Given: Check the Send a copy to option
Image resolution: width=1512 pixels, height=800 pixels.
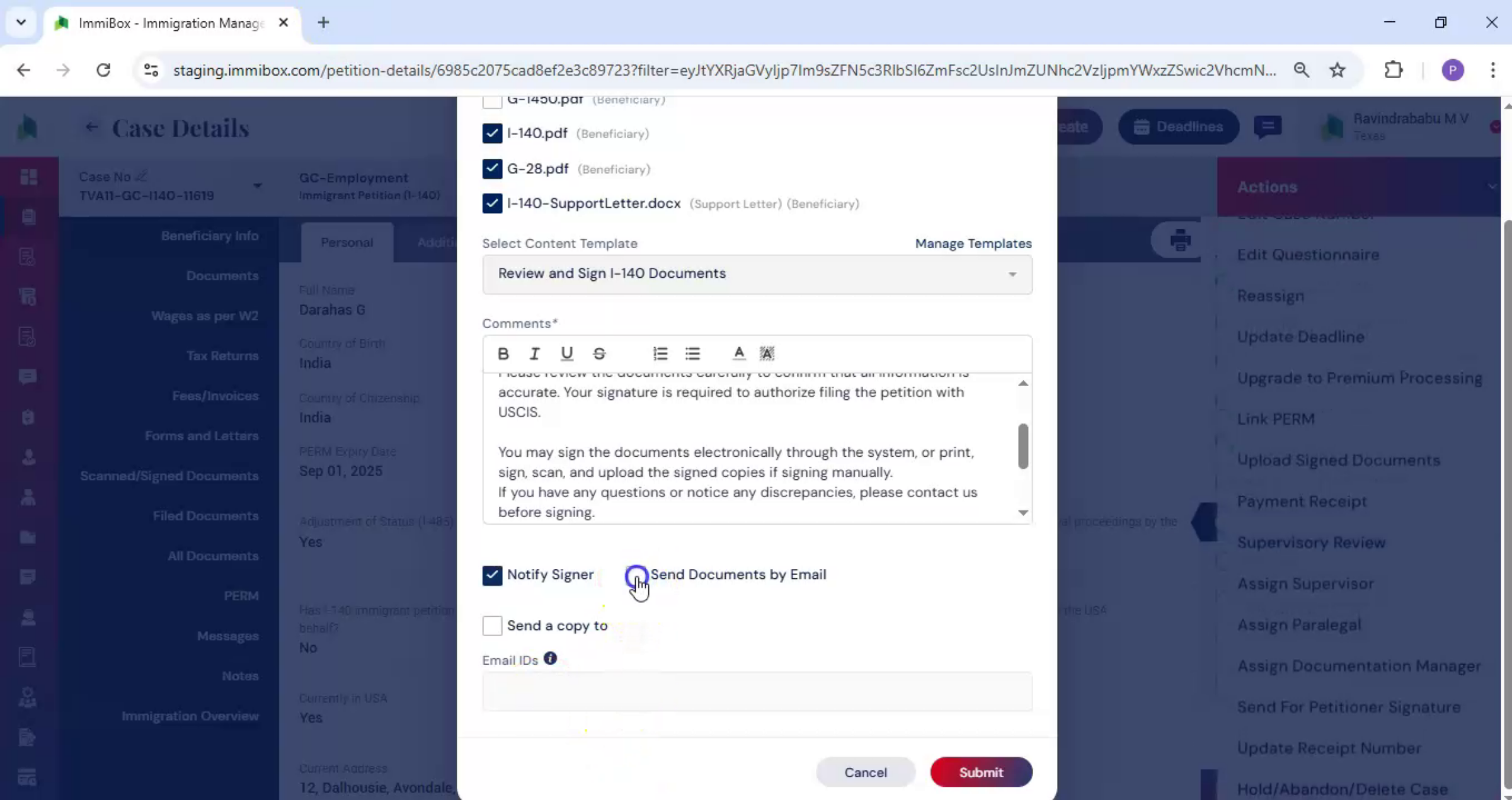Looking at the screenshot, I should tap(492, 626).
